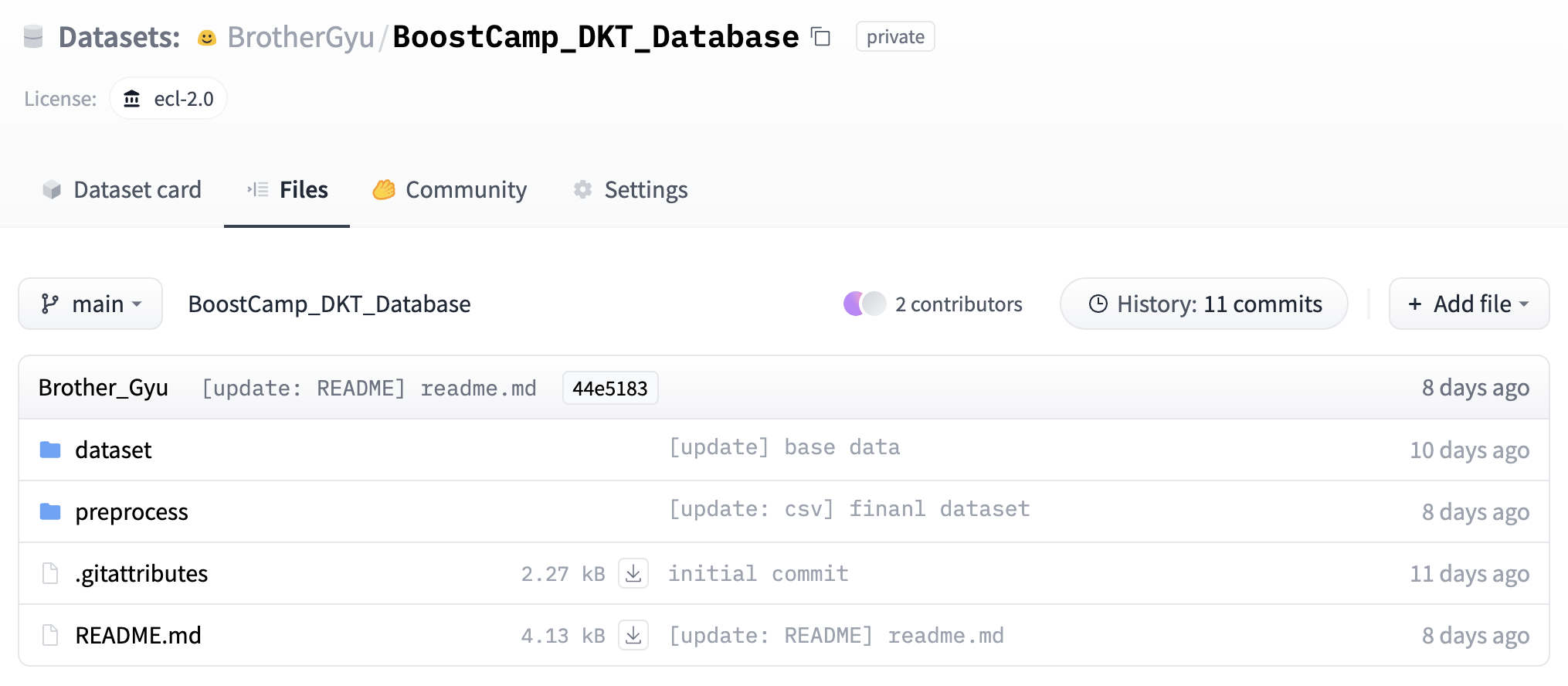Screen dimensions: 1568x686
Task: Click the dataset folder icon
Action: point(50,450)
